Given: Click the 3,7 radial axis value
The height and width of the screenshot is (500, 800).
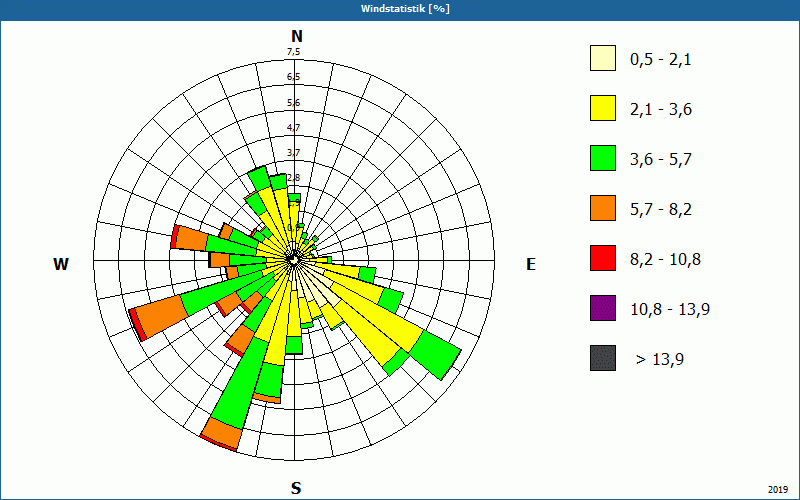Looking at the screenshot, I should pos(293,153).
